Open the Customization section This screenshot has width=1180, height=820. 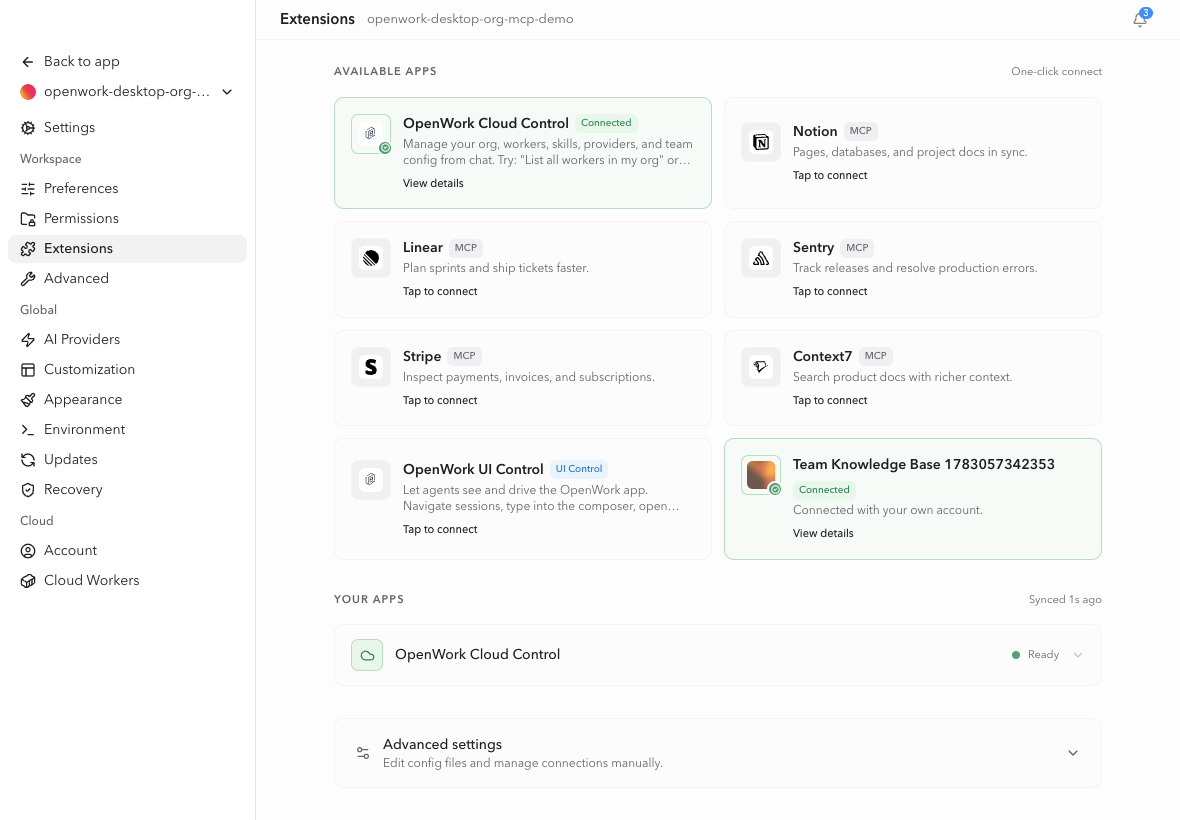(127, 370)
